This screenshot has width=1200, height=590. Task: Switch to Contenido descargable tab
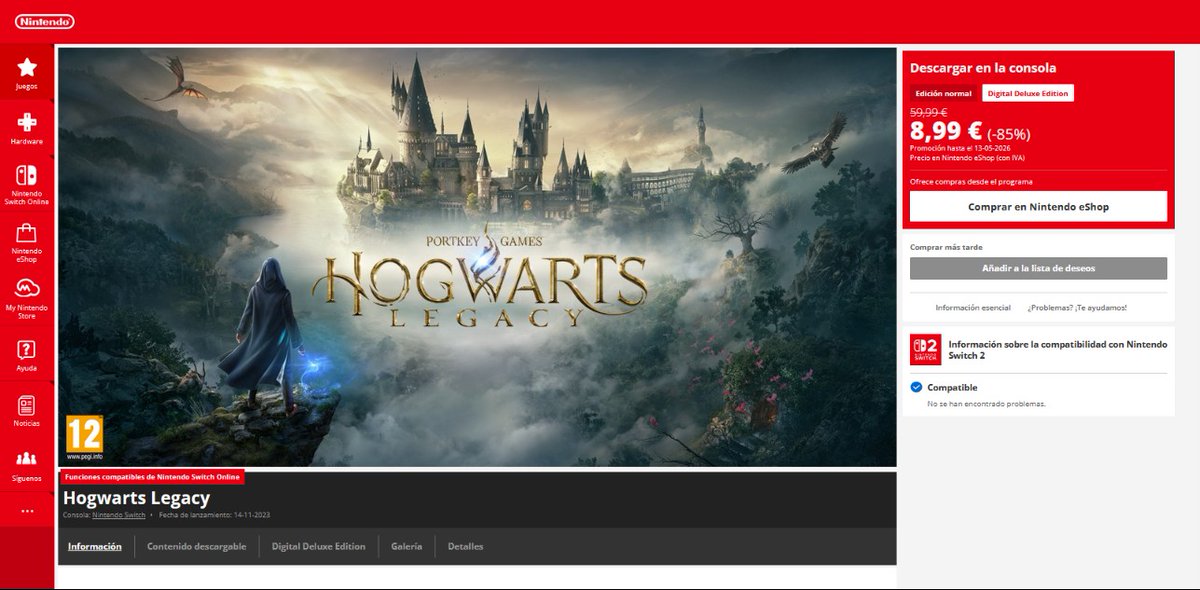pyautogui.click(x=196, y=547)
